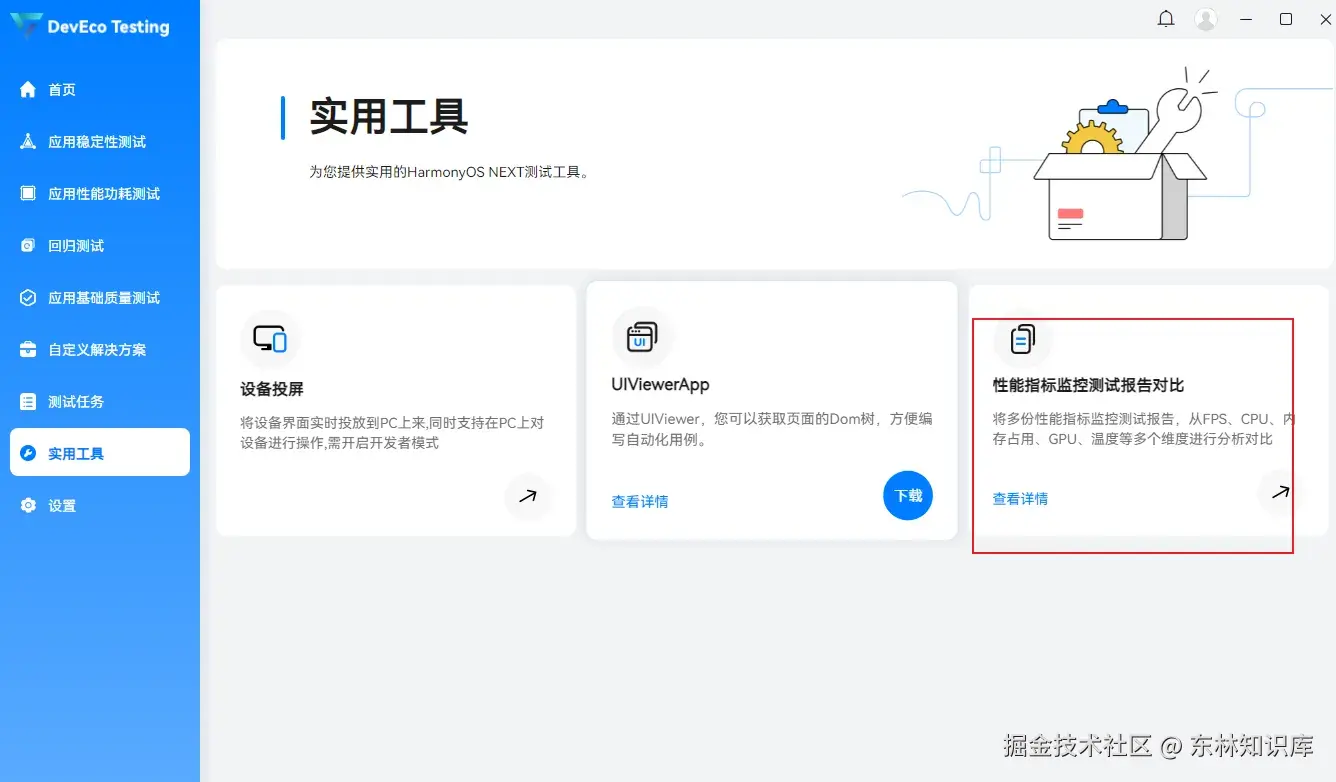
Task: Open report comparison with its arrow button
Action: 1280,492
